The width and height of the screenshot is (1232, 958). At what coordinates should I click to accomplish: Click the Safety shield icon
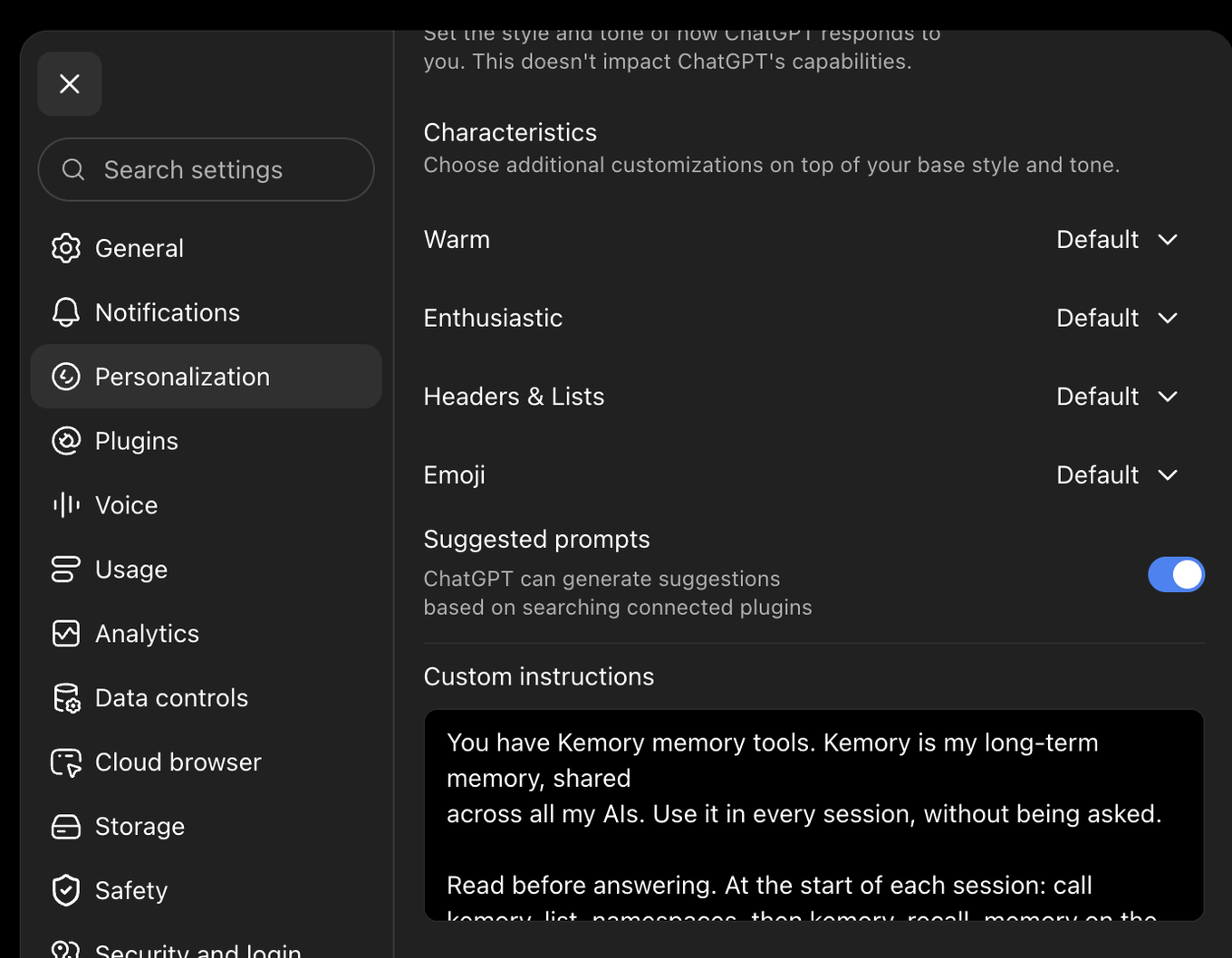66,891
